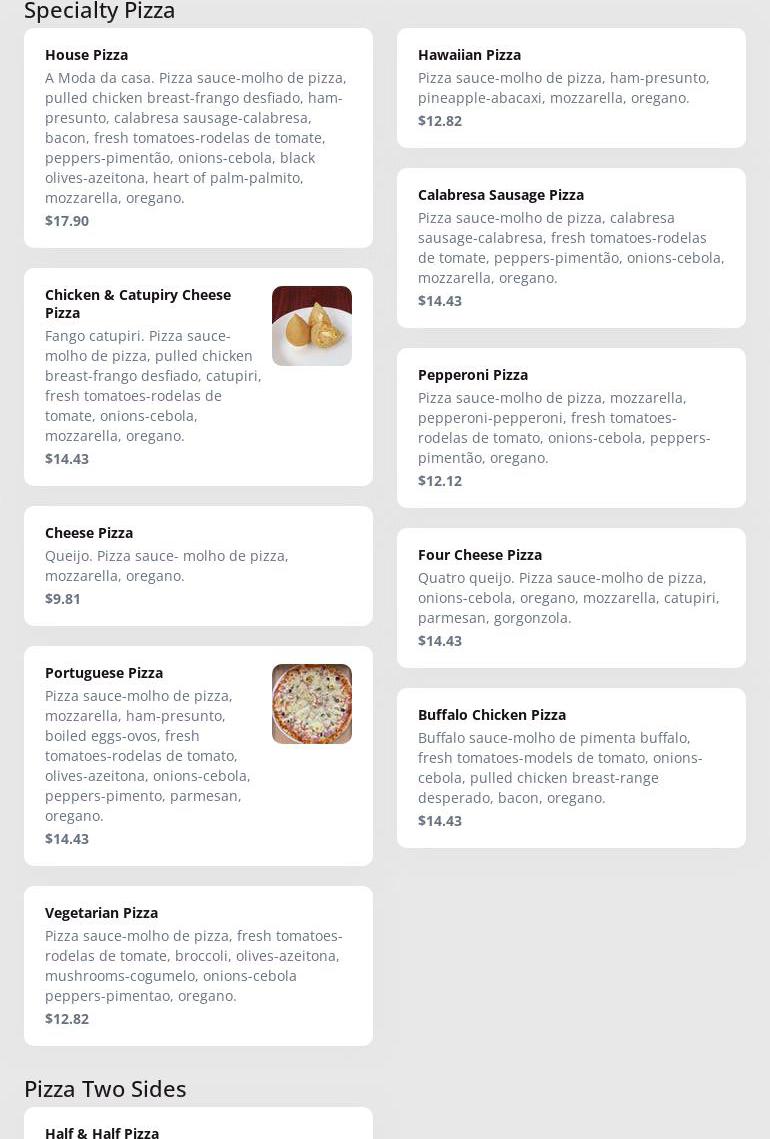Pick the Vegetarian Pizza title

pos(101,913)
